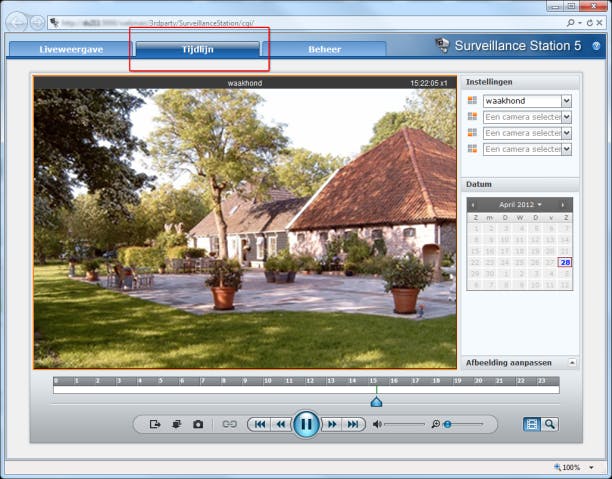The image size is (612, 479).
Task: Mute audio with the speaker icon
Action: coord(377,424)
